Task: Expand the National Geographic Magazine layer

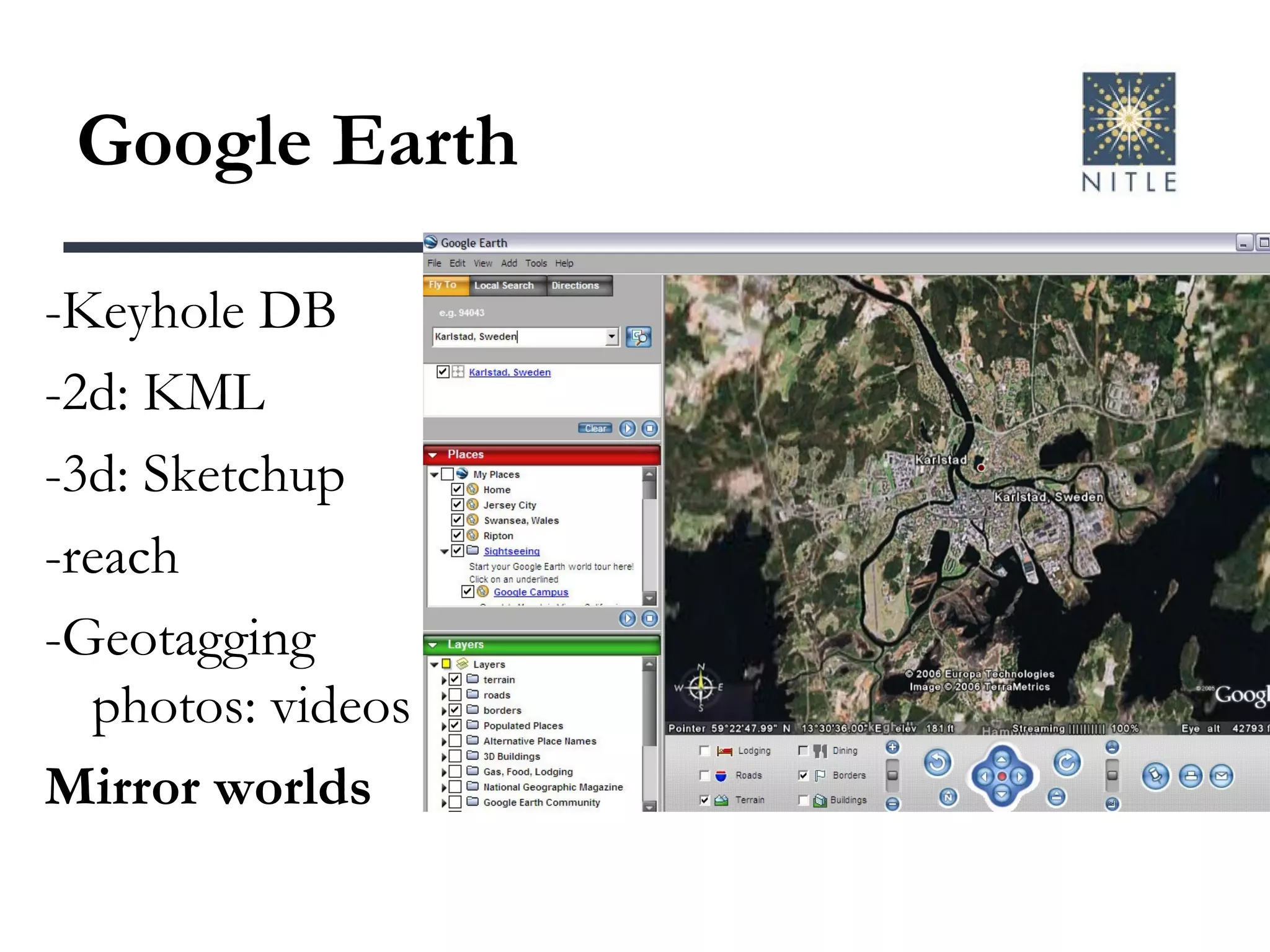Action: pos(444,787)
